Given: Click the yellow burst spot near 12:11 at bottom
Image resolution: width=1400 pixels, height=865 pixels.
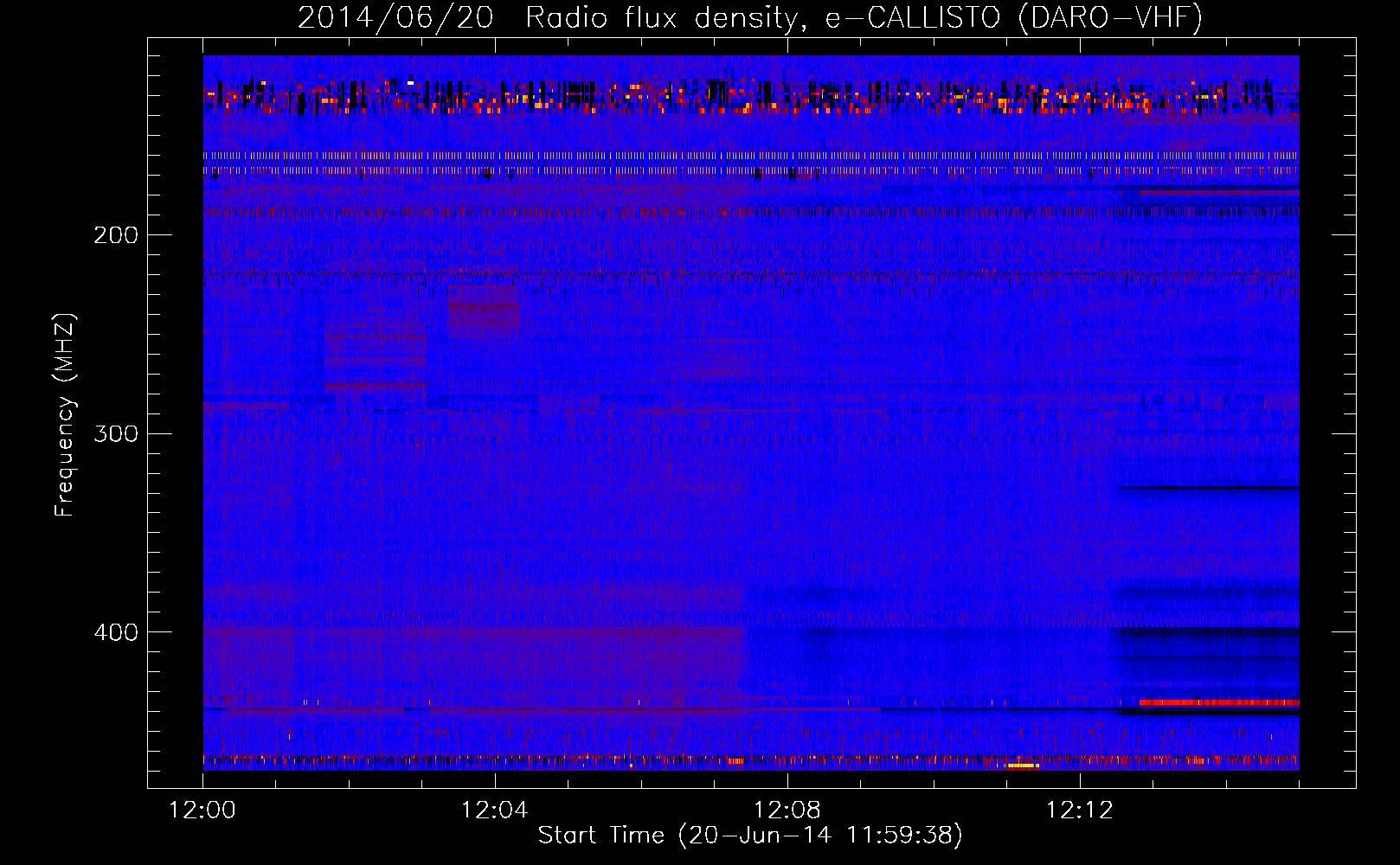Looking at the screenshot, I should point(1023,766).
